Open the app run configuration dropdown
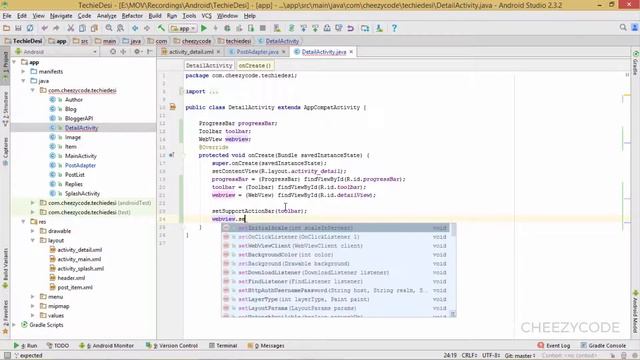Viewport: 640px width, 360px height. (183, 28)
